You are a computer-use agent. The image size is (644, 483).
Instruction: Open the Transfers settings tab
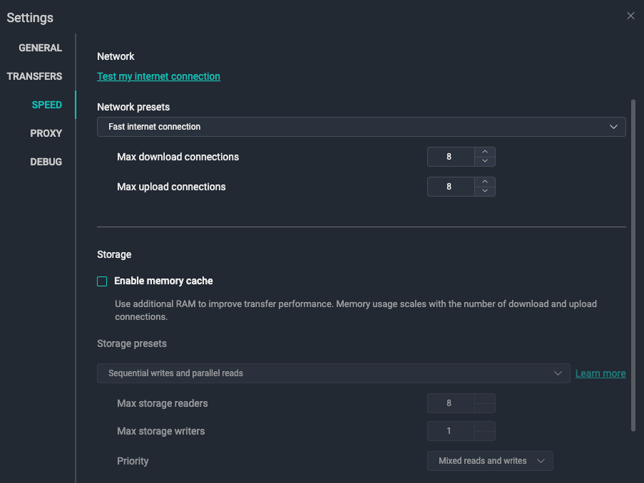(x=34, y=76)
